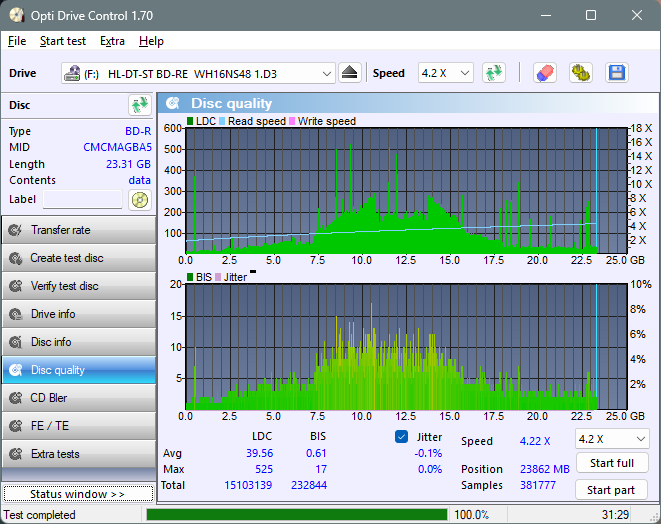Click the green progress bar
Screen dimensions: 661x524
point(296,515)
